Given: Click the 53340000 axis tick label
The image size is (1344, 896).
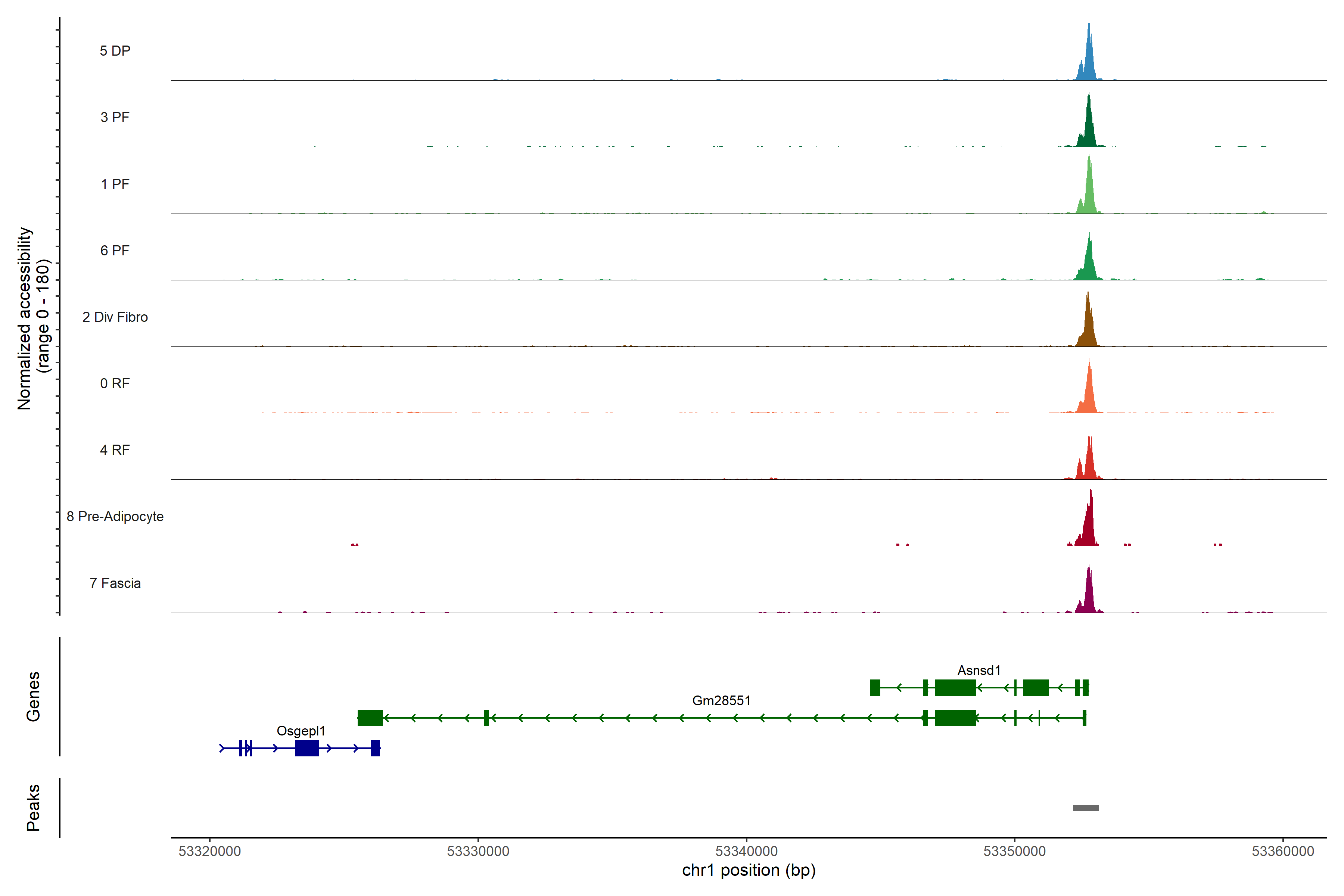Looking at the screenshot, I should pos(746,852).
